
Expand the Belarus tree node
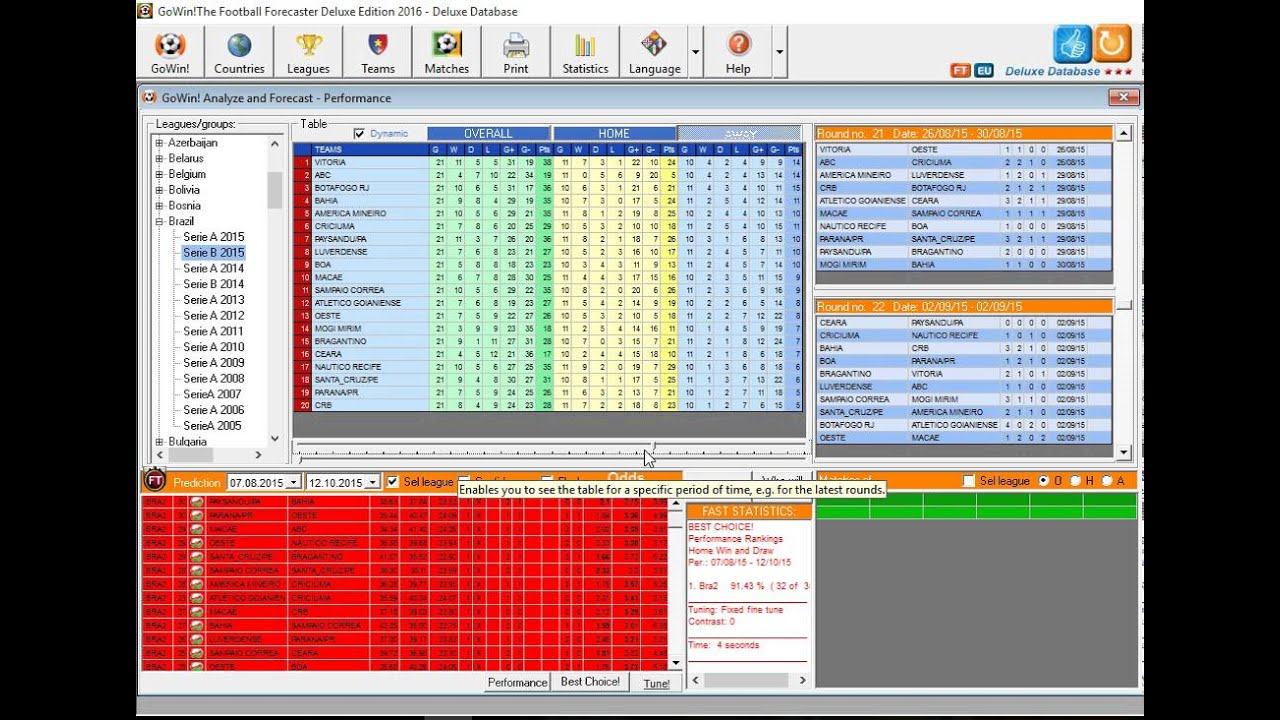159,158
